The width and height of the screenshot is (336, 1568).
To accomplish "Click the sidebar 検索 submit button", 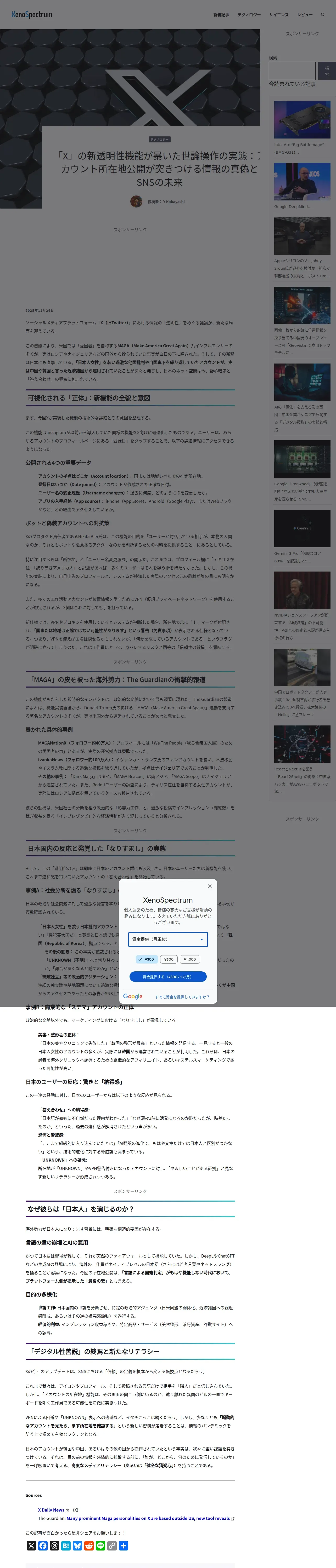I will tap(326, 71).
